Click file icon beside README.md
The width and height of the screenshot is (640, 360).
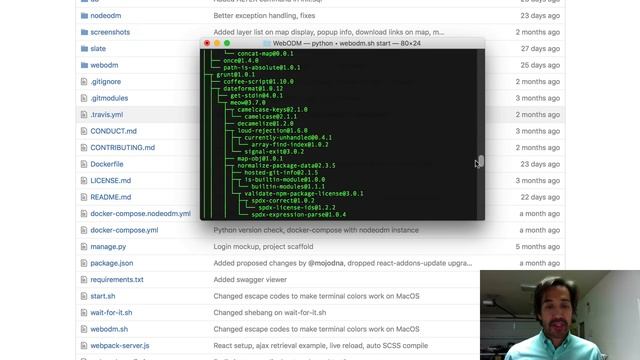click(x=84, y=197)
